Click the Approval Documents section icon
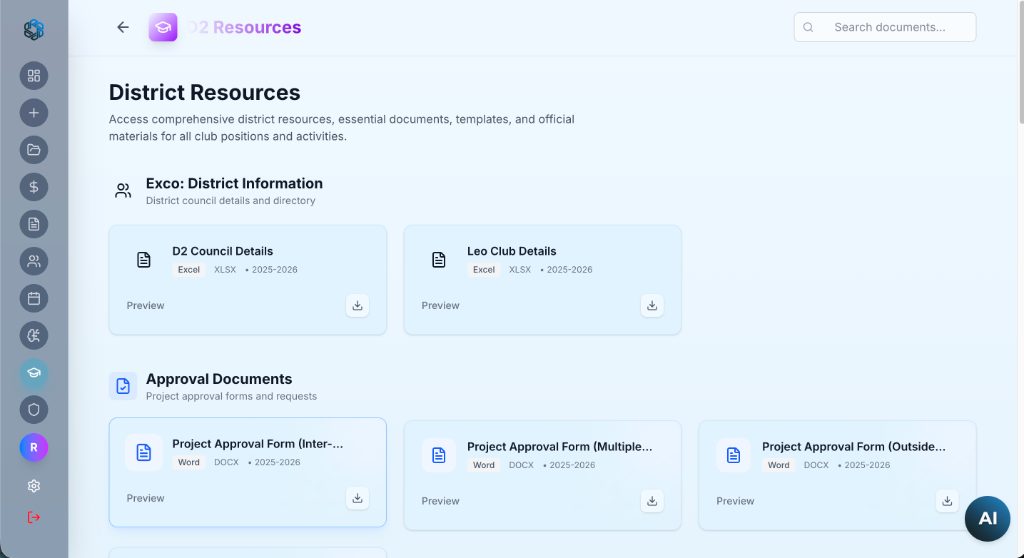Screen dimensions: 1024x558 (x=123, y=386)
